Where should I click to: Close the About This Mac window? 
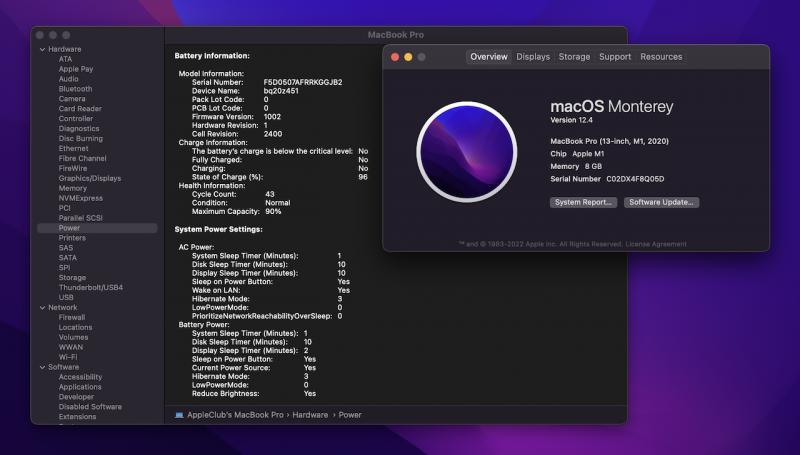[x=395, y=57]
